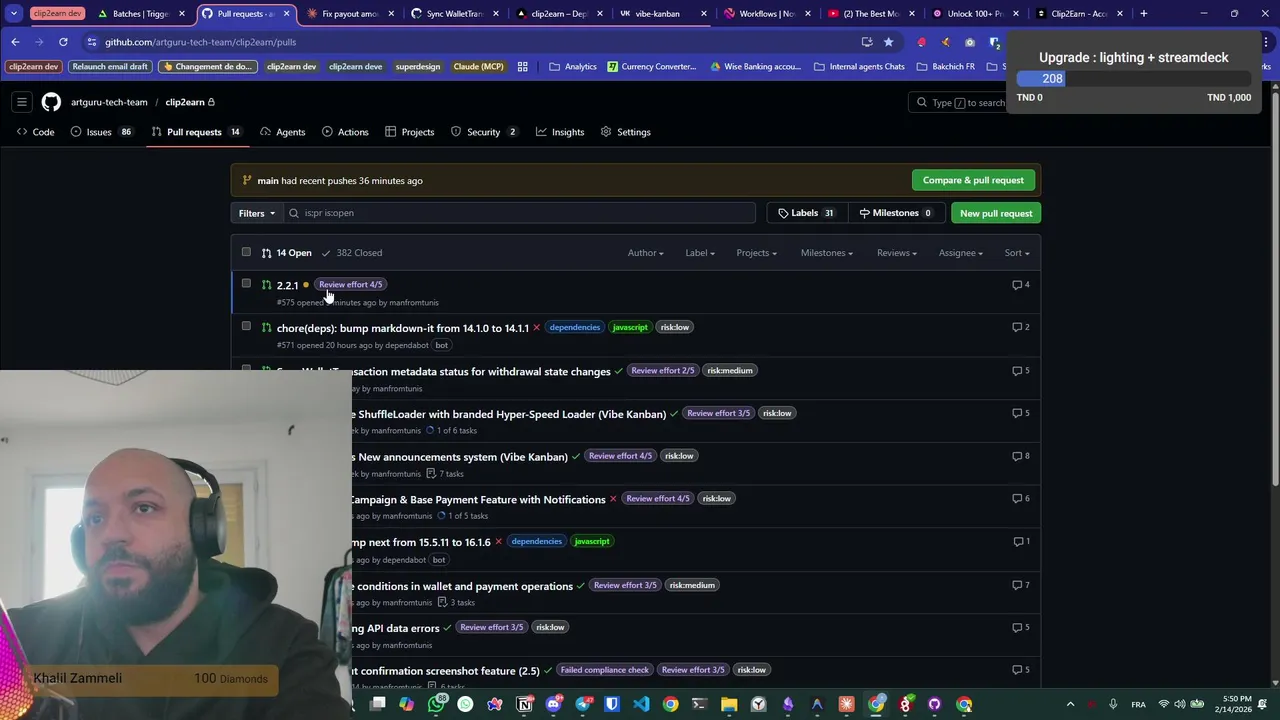
Task: Open comments on PR 2.2.1
Action: [x=1021, y=285]
